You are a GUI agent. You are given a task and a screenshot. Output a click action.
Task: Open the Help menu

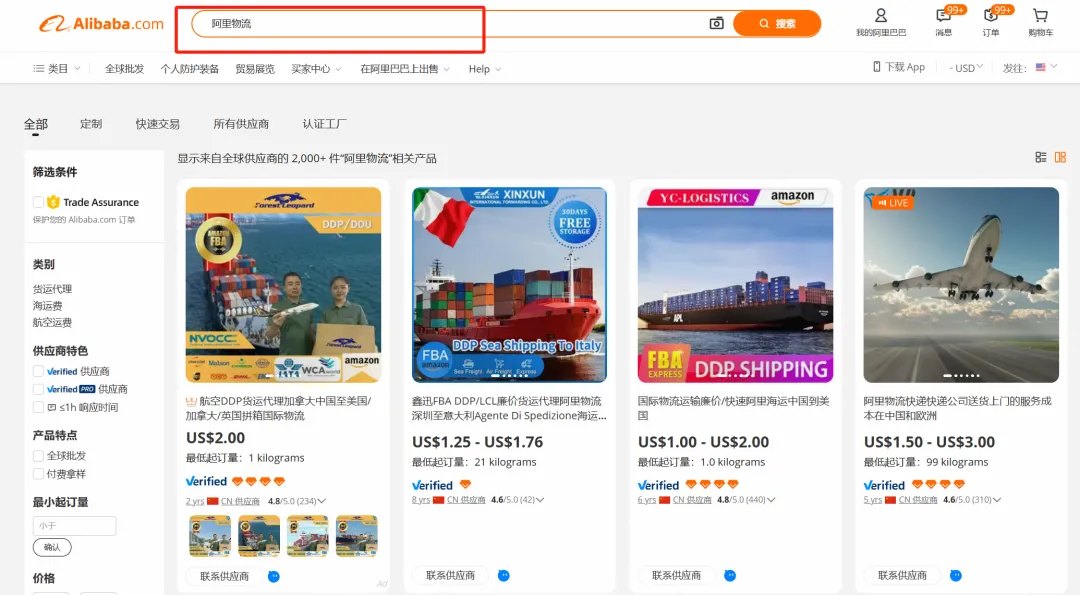pyautogui.click(x=481, y=68)
